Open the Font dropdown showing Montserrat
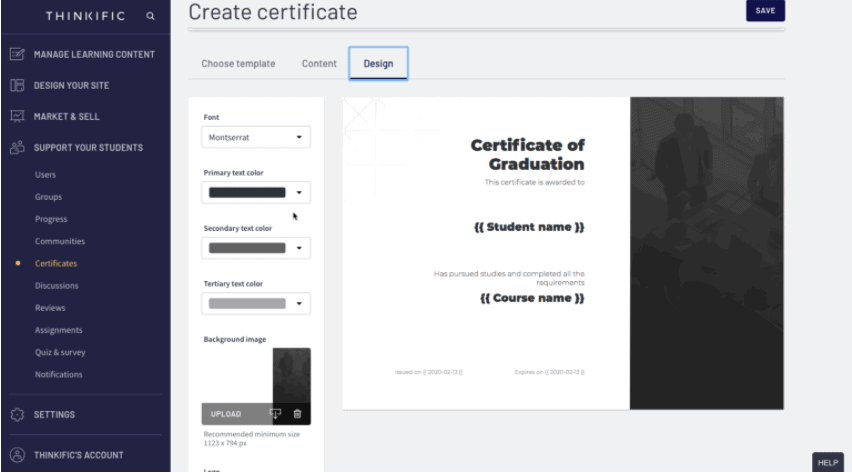This screenshot has height=473, width=852. (x=256, y=137)
